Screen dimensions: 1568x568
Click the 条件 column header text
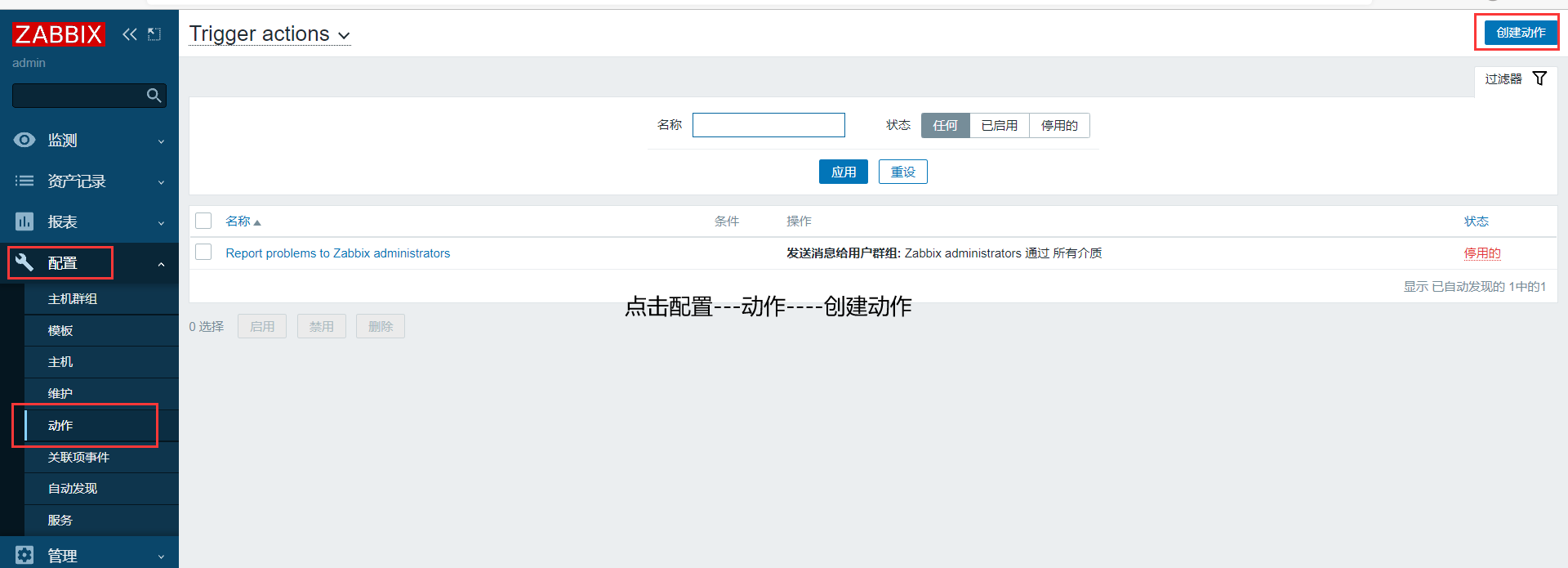coord(727,221)
